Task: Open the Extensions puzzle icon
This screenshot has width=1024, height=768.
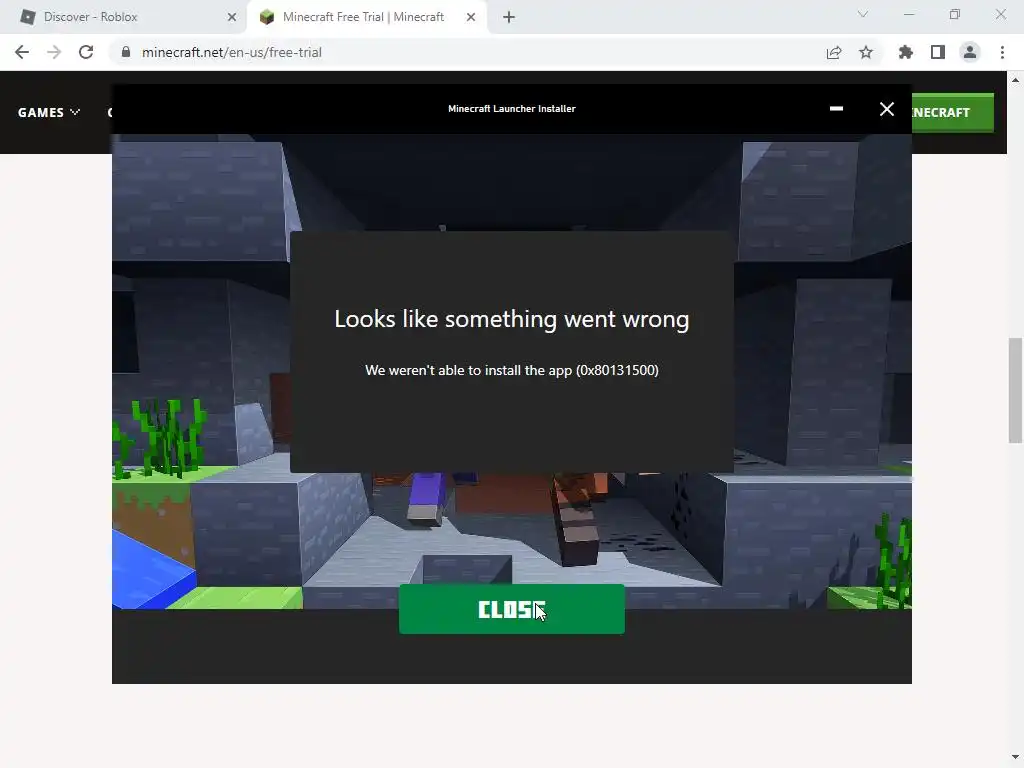Action: [906, 52]
